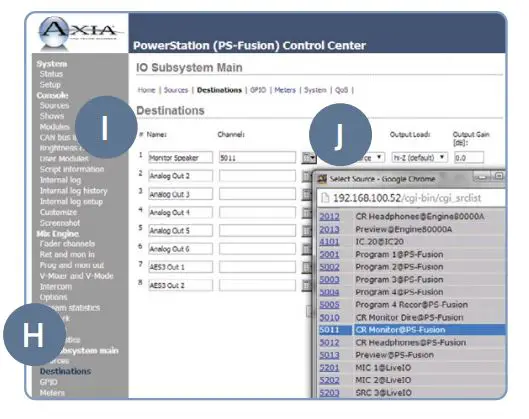The image size is (529, 419).
Task: Switch to the GPIO tab in top navigation
Action: [x=258, y=90]
